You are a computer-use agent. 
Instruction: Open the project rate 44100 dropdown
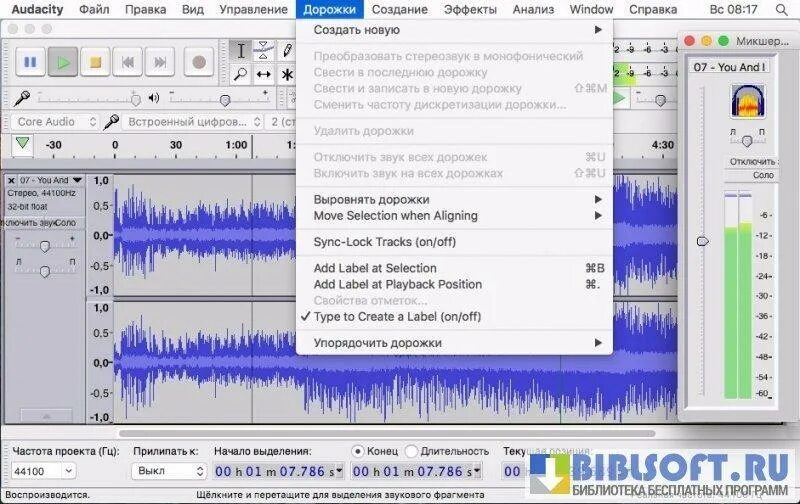pos(68,471)
